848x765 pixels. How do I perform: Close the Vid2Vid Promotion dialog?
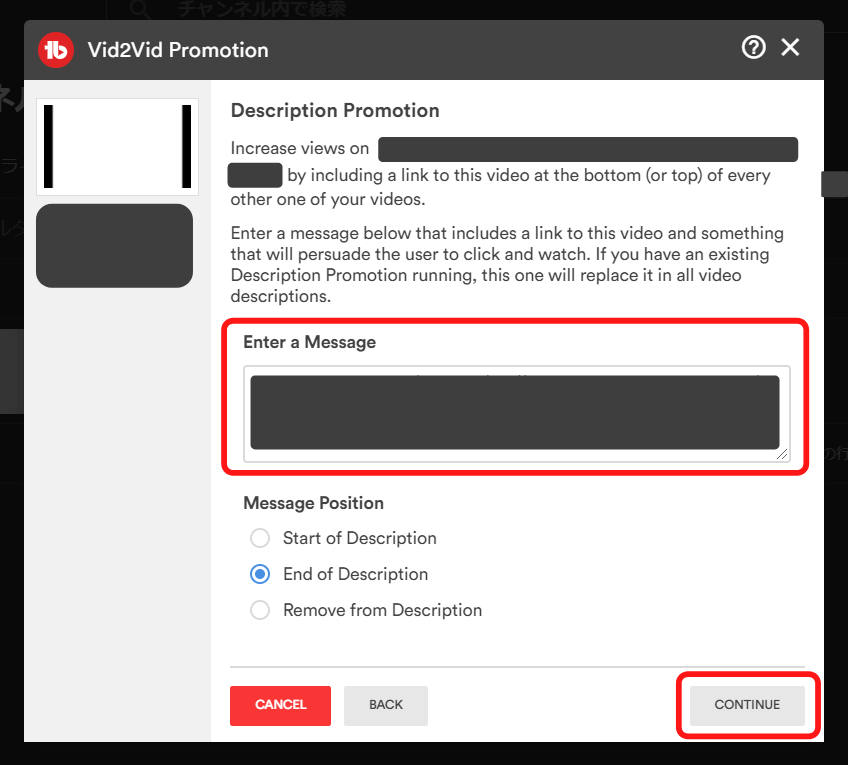point(791,47)
